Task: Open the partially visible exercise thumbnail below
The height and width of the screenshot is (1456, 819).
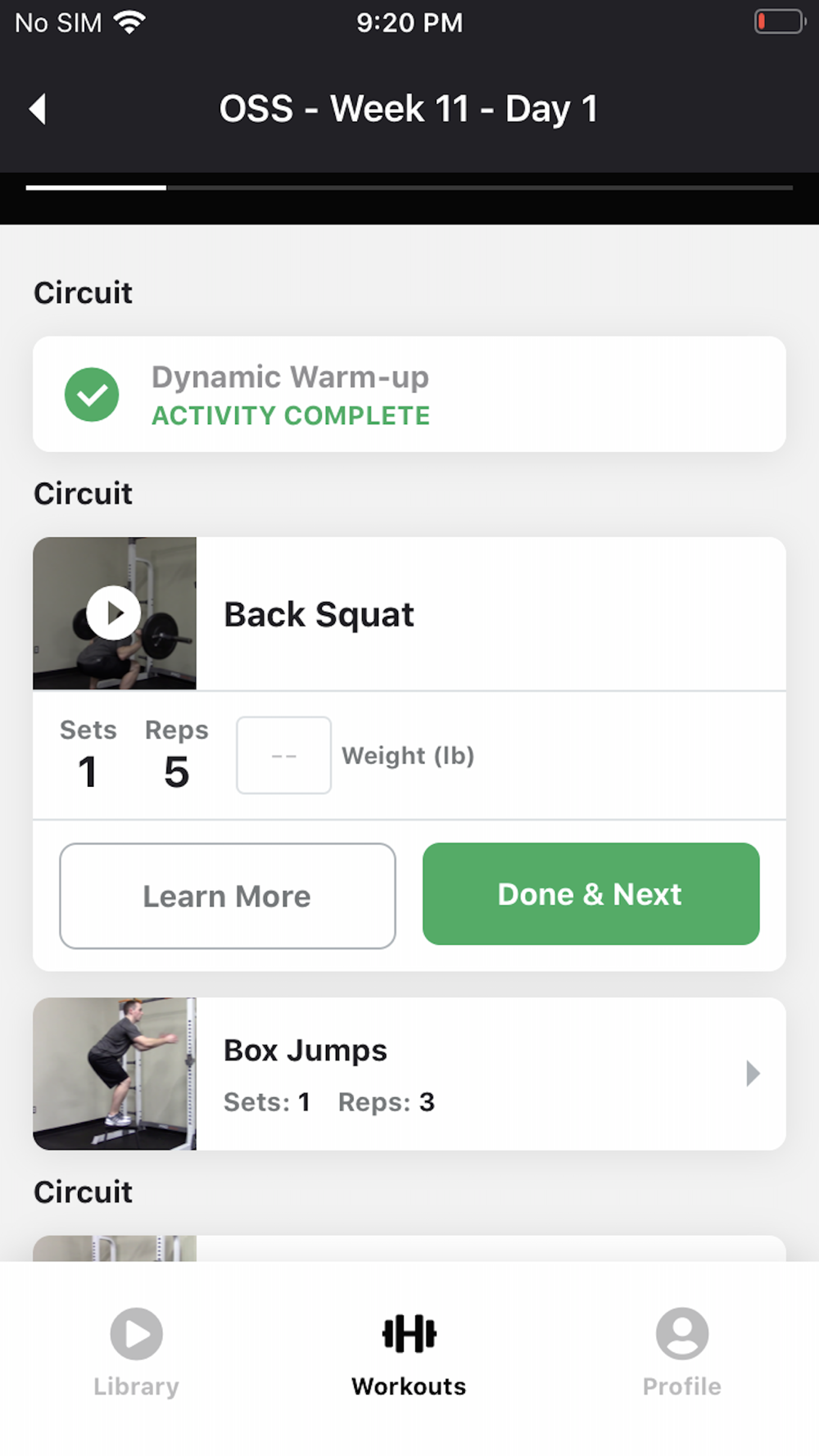Action: [x=115, y=1248]
